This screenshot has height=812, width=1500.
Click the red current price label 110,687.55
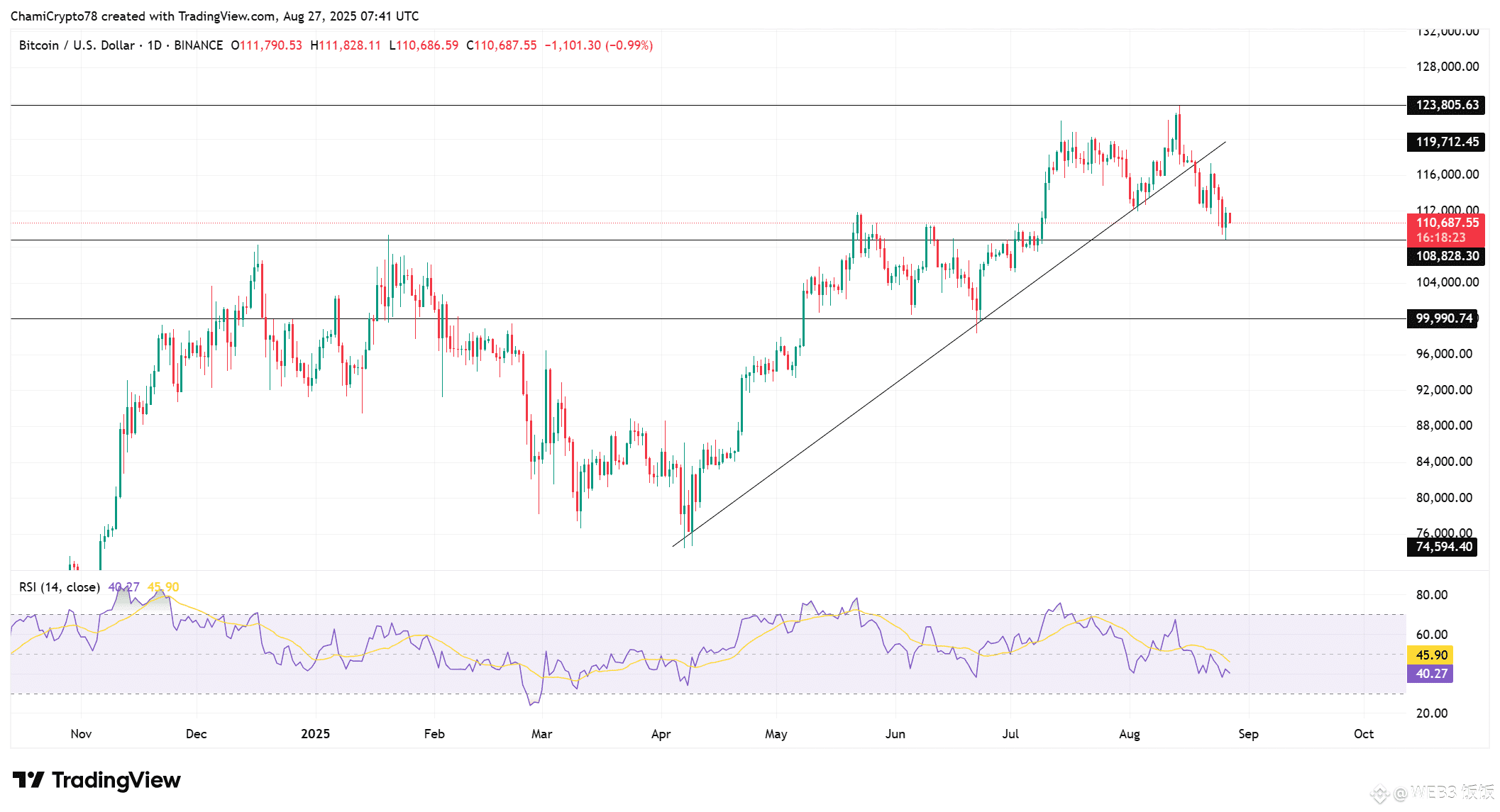tap(1446, 223)
